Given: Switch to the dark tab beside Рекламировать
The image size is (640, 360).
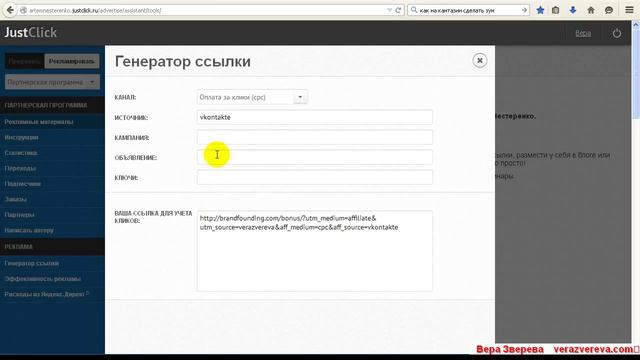Looking at the screenshot, I should (x=24, y=61).
